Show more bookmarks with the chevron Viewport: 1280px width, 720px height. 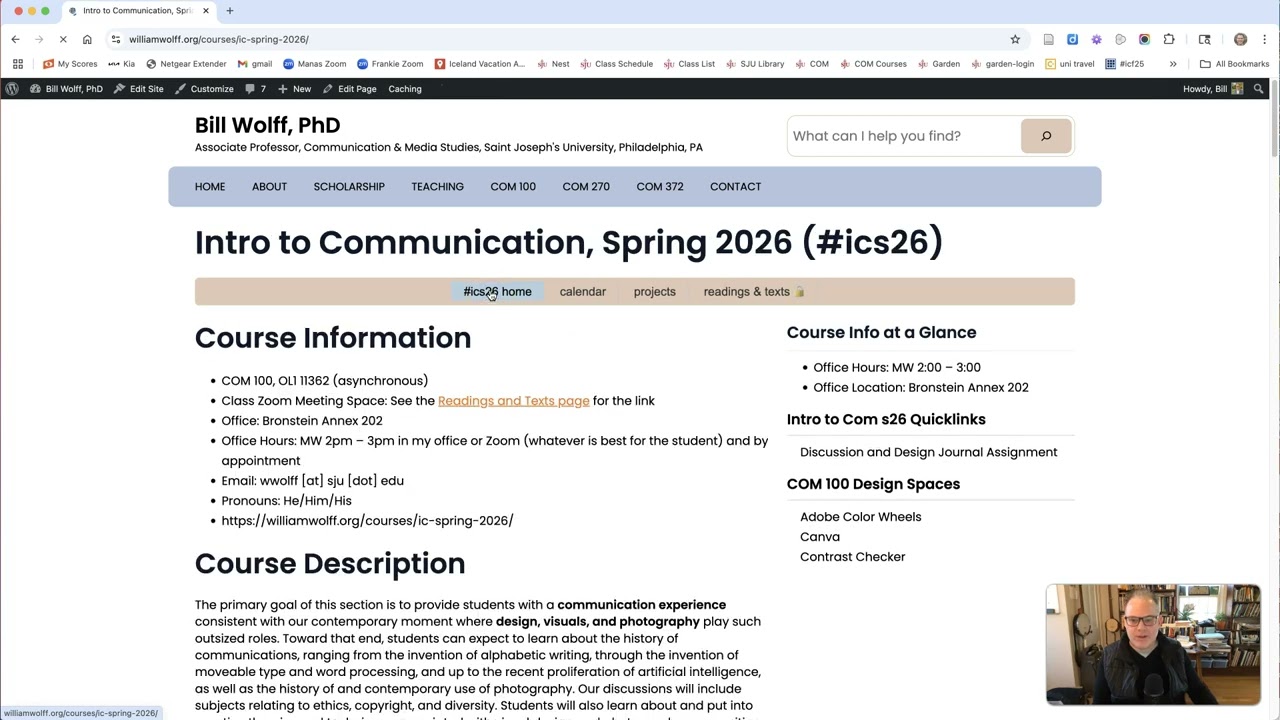(x=1173, y=64)
